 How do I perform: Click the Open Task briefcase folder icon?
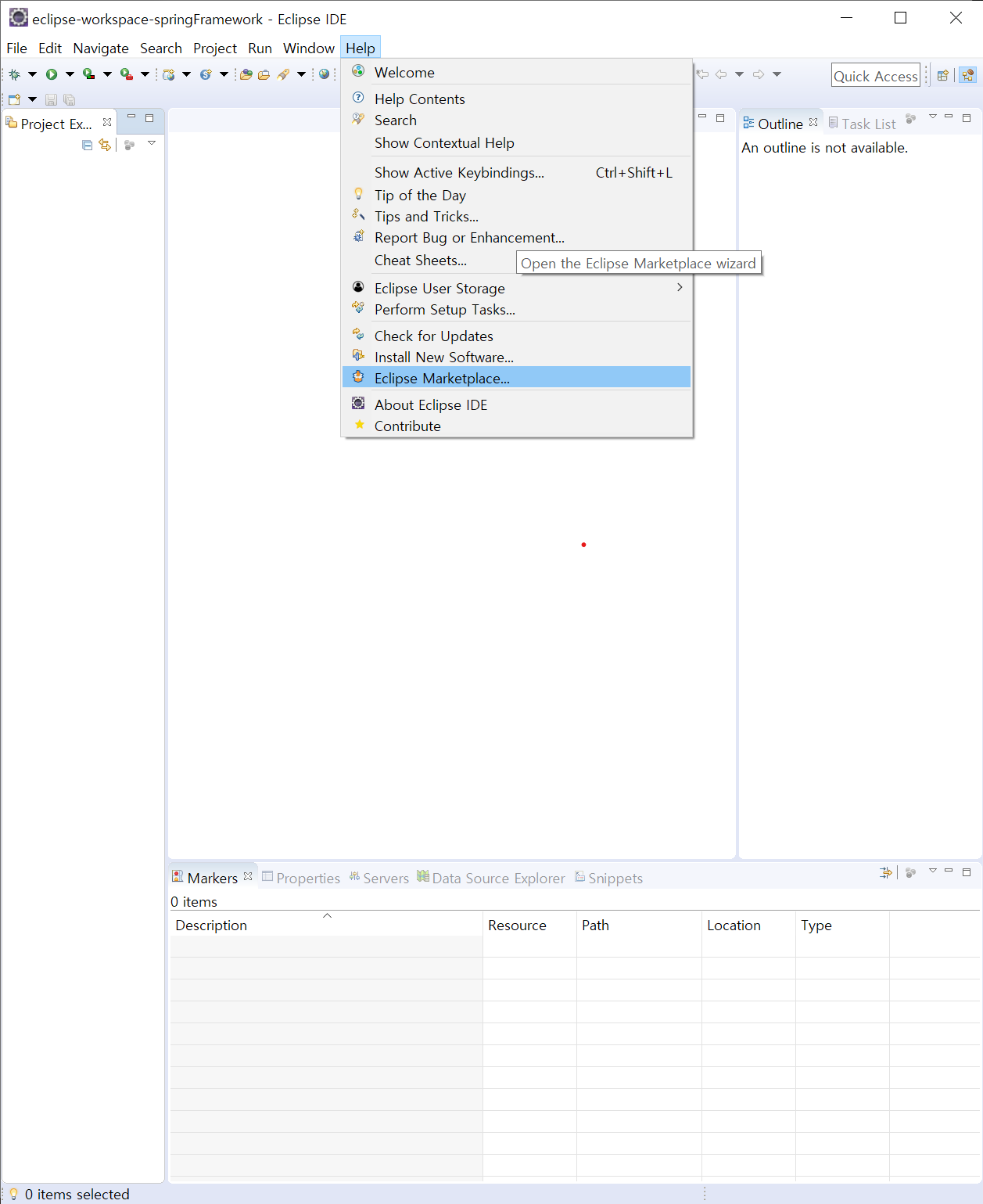point(264,74)
